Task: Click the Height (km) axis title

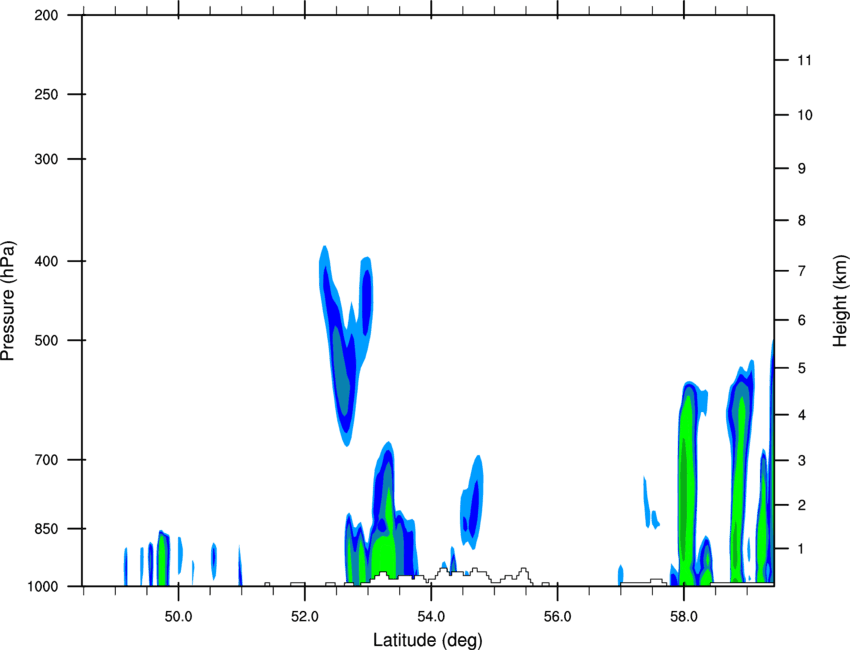Action: pyautogui.click(x=840, y=300)
